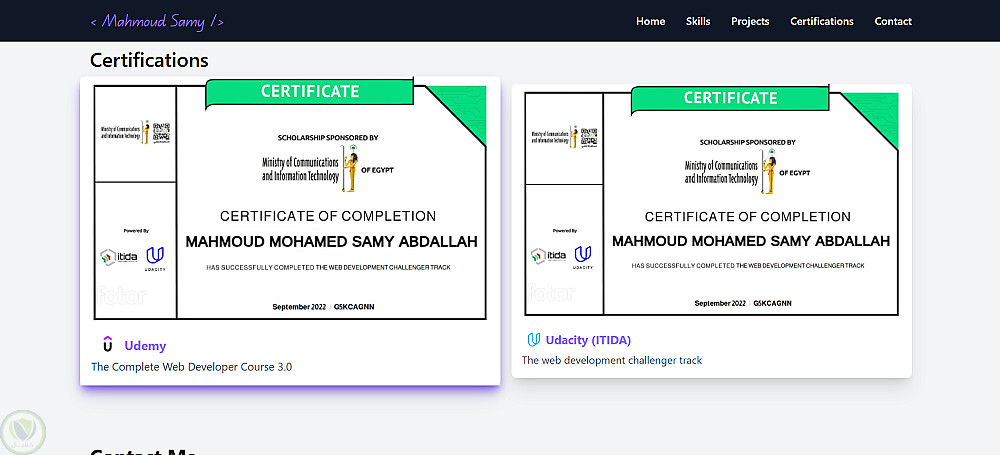Jump to Certifications nav link
Image resolution: width=1000 pixels, height=455 pixels.
coord(822,21)
